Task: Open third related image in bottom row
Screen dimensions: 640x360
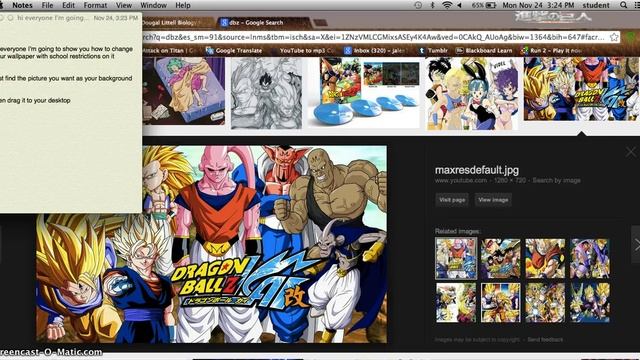Action: coord(545,303)
